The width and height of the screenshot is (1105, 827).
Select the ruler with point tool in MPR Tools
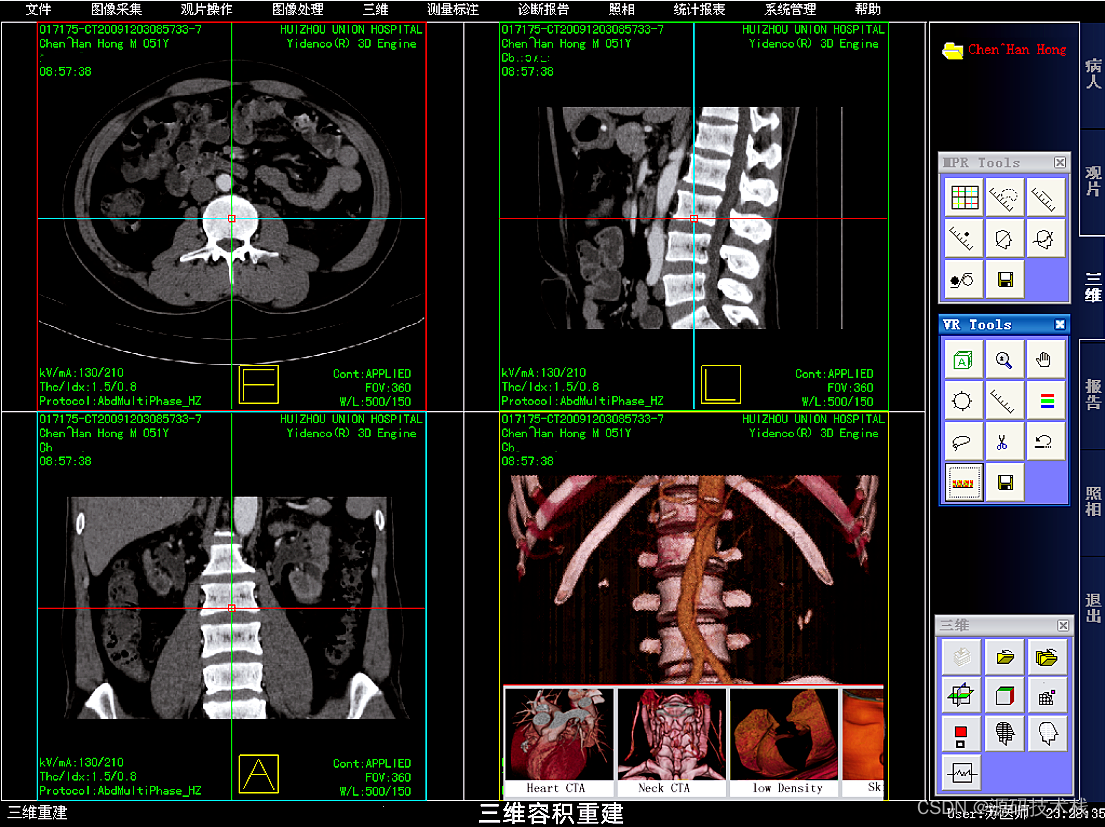point(964,239)
